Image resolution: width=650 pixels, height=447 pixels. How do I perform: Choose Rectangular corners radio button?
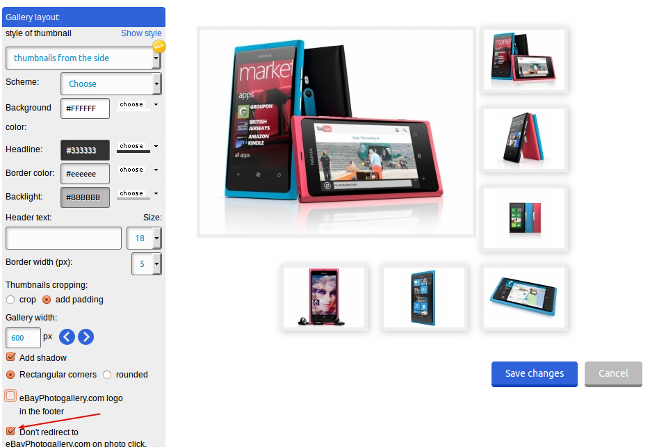pyautogui.click(x=11, y=374)
